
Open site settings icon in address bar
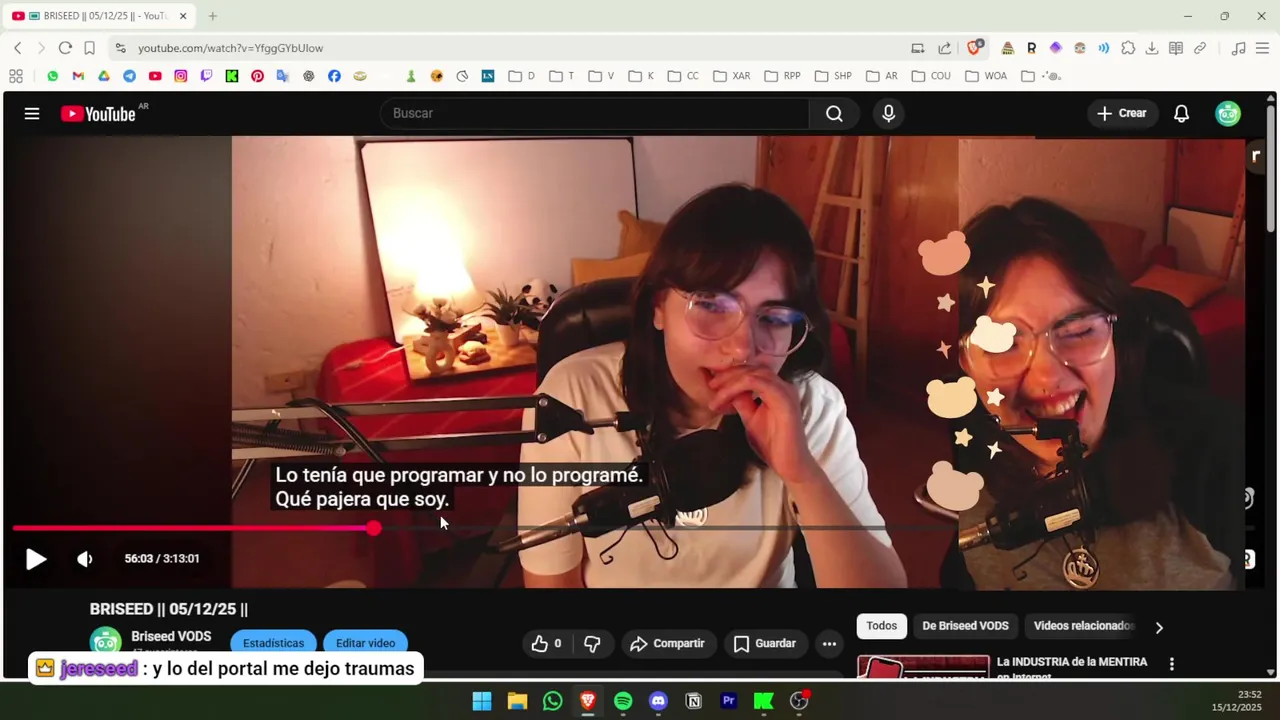click(120, 48)
